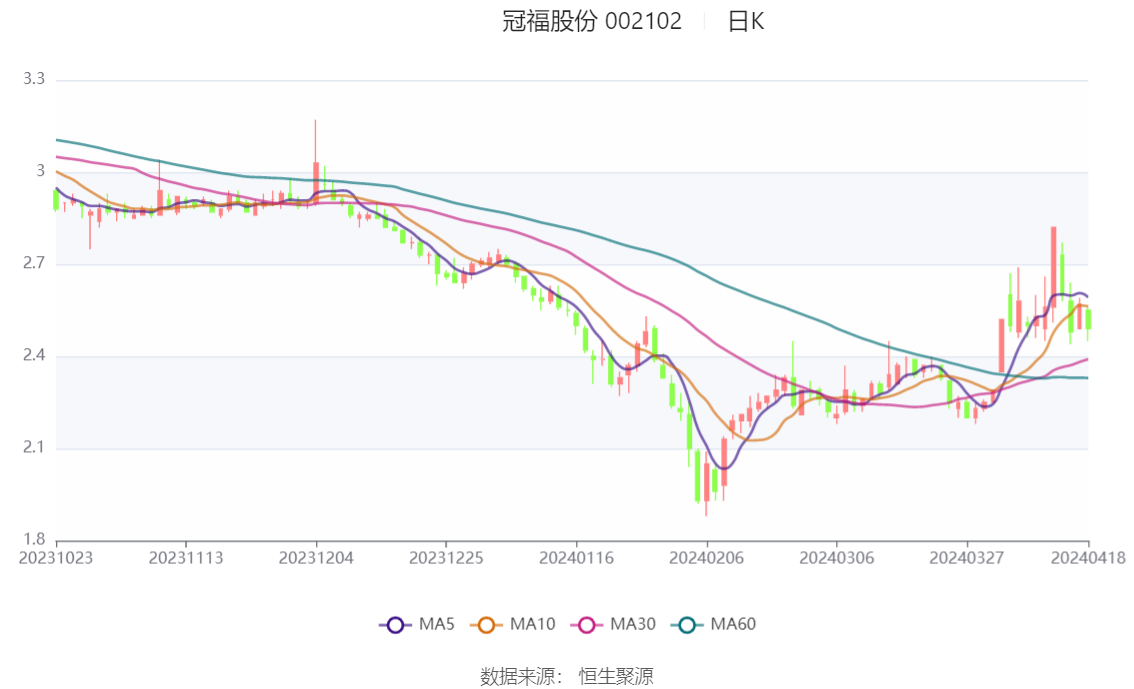The height and width of the screenshot is (689, 1134).
Task: Toggle the MA5 legend circle icon
Action: [x=395, y=625]
